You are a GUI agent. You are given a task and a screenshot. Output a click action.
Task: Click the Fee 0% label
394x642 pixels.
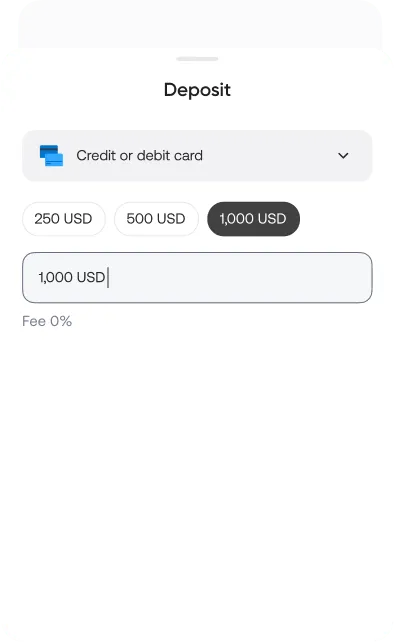[47, 321]
